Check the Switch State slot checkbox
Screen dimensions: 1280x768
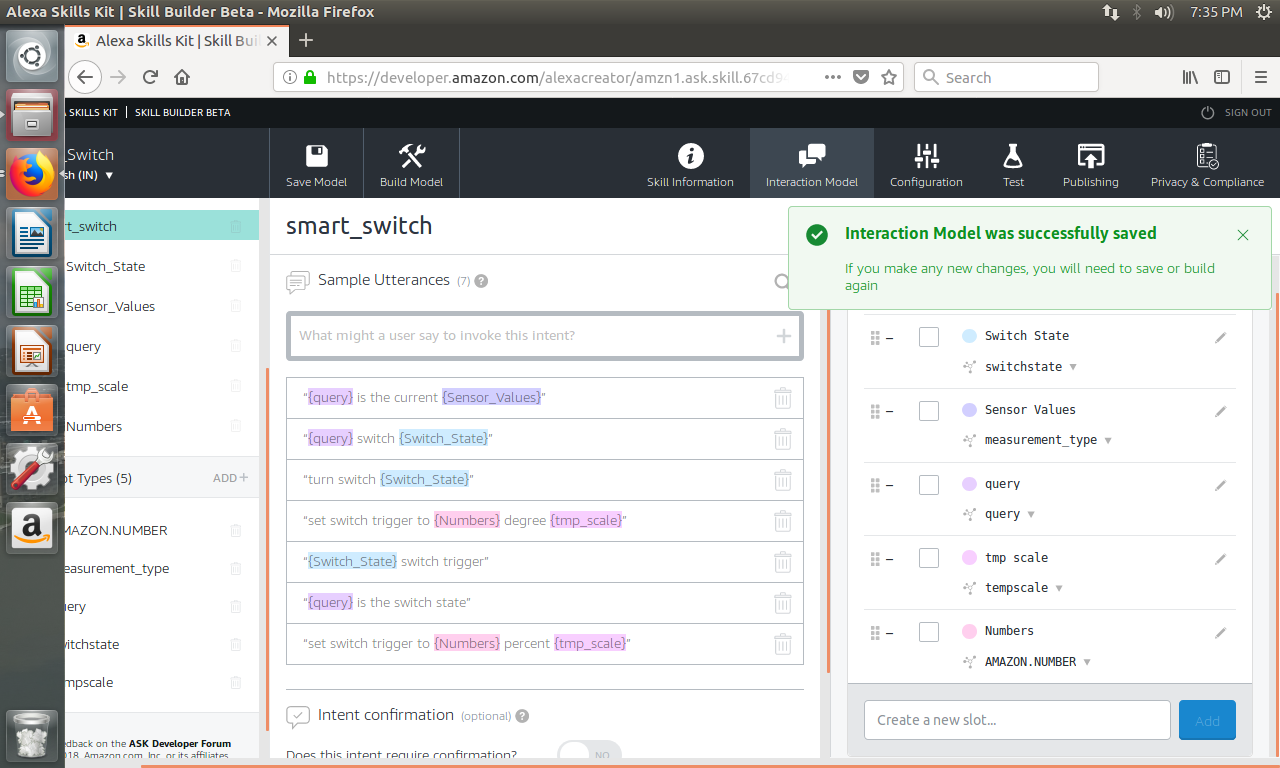(x=929, y=337)
